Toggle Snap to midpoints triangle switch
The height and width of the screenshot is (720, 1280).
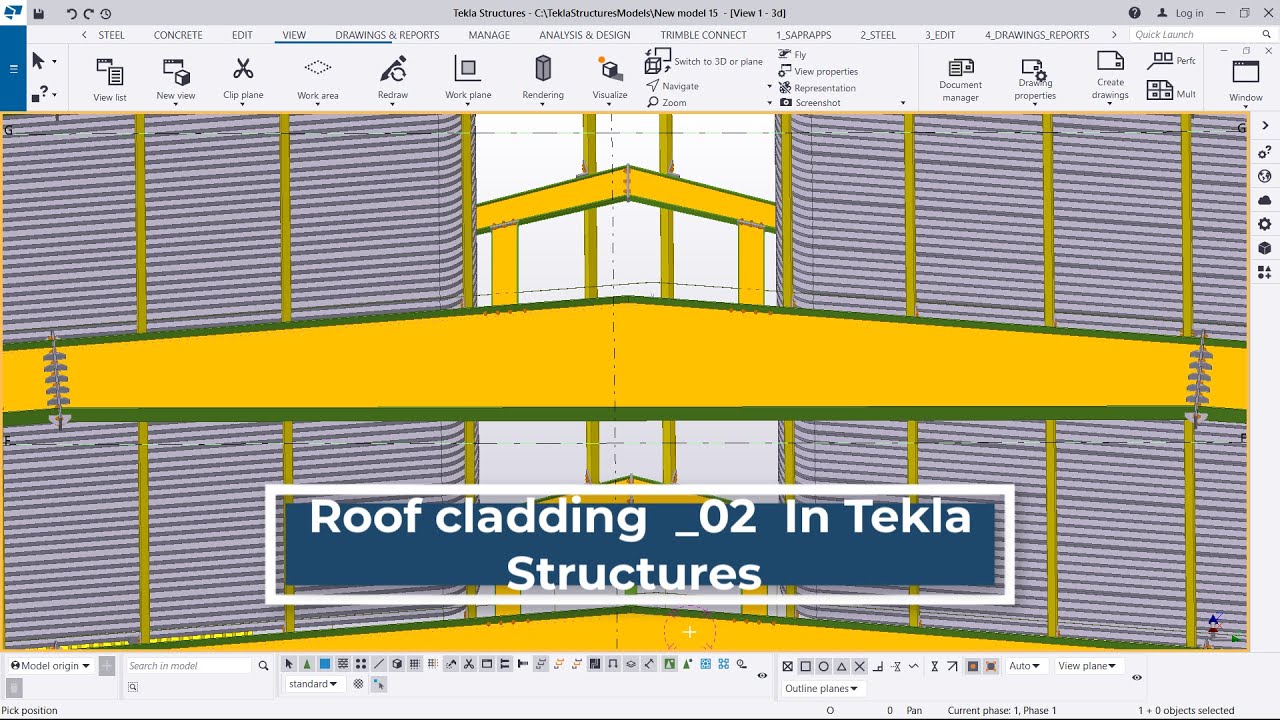842,666
